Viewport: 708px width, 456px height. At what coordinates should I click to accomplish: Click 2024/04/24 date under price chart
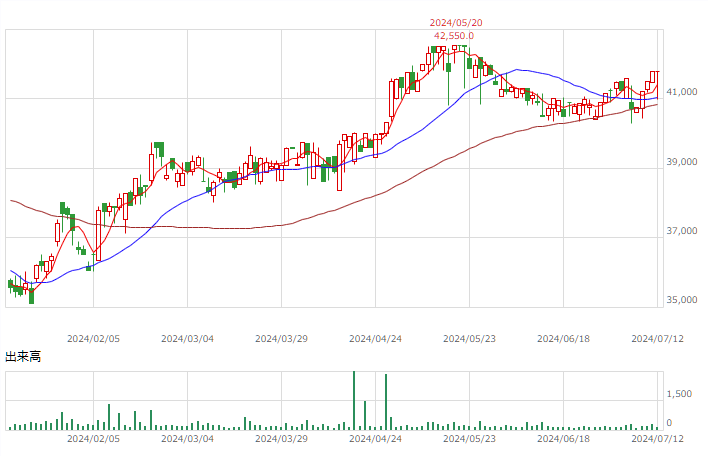tap(375, 339)
